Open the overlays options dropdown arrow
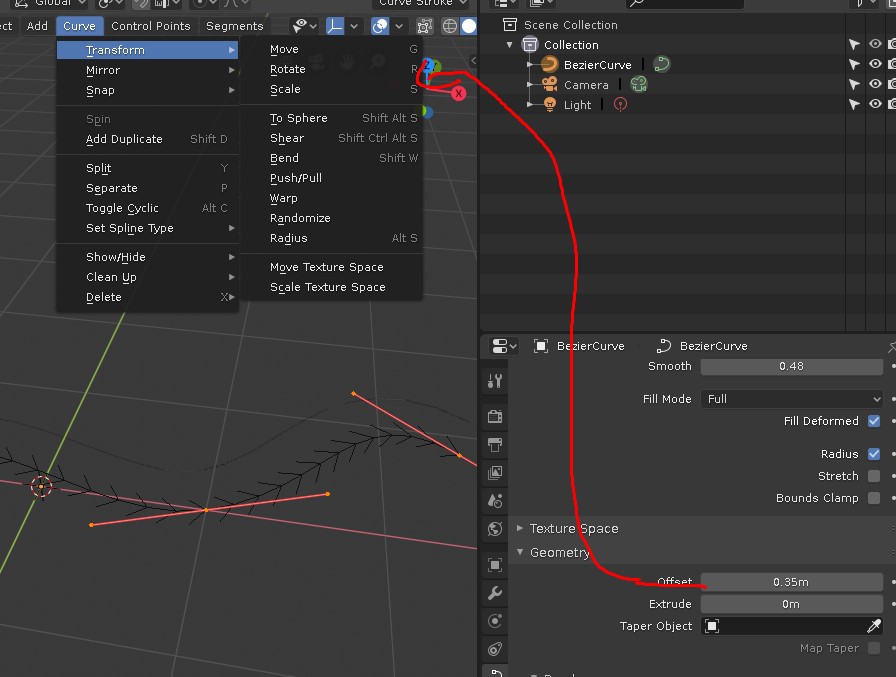Screen dimensions: 896x677 [399, 26]
